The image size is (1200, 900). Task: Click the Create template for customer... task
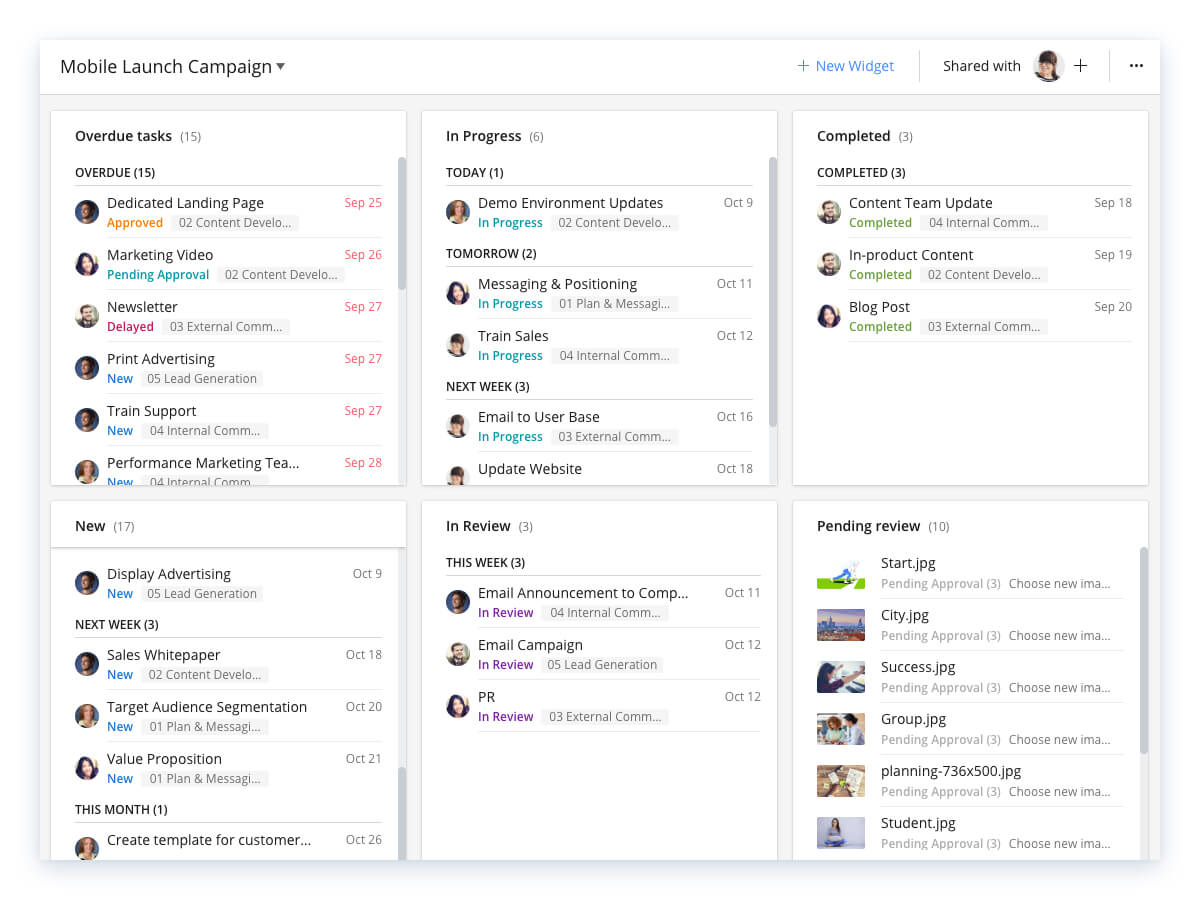point(209,840)
